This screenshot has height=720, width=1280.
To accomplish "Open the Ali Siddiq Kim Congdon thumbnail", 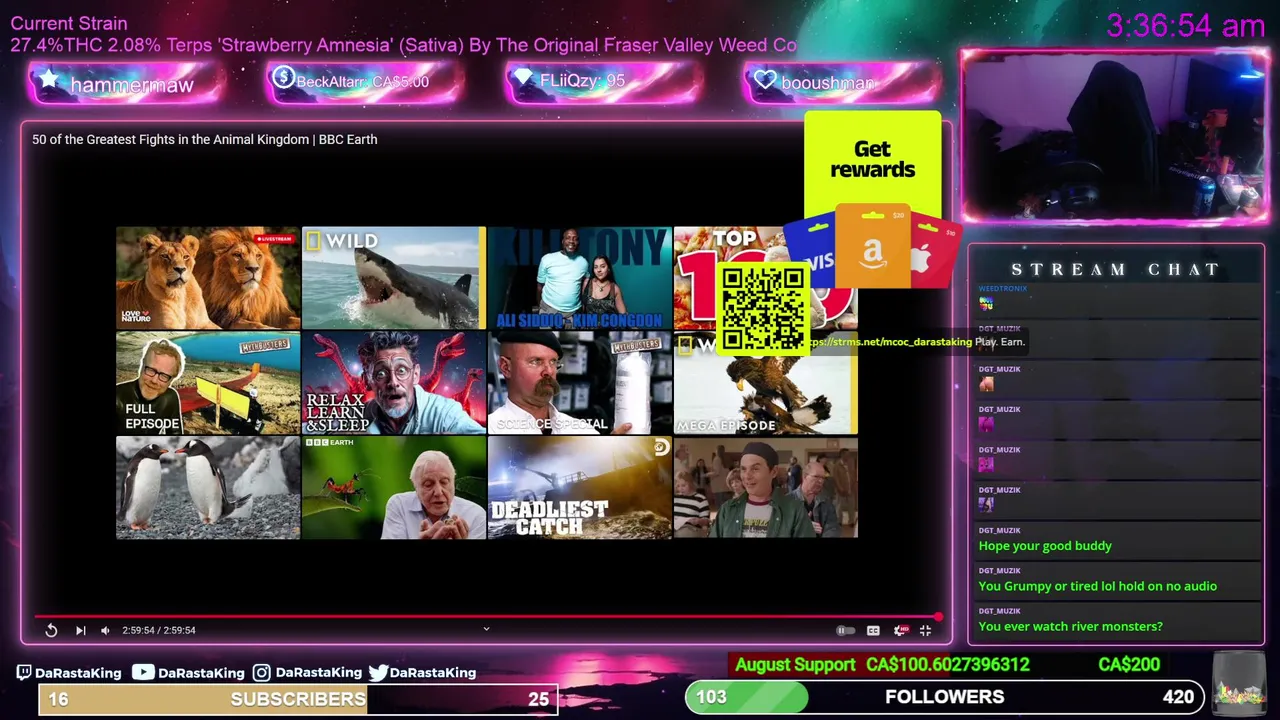I will click(580, 278).
